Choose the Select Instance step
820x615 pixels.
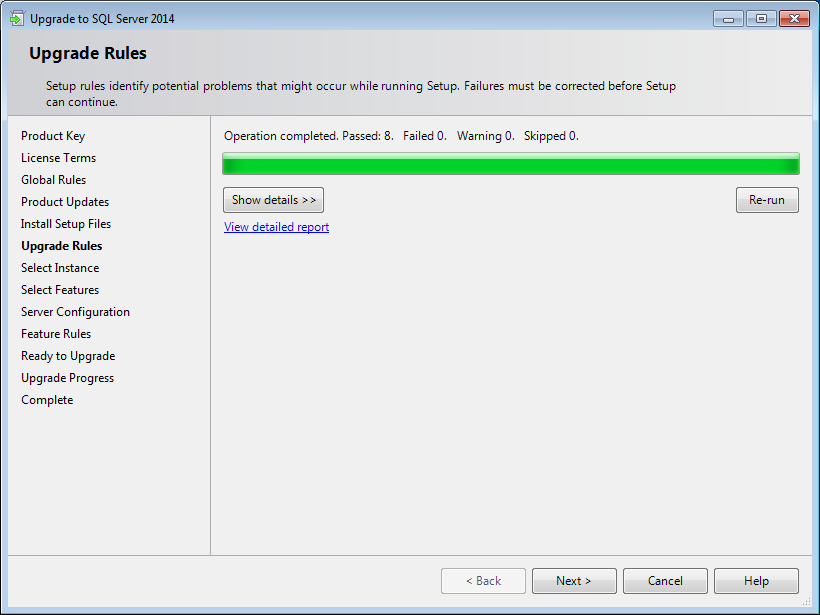click(x=60, y=268)
